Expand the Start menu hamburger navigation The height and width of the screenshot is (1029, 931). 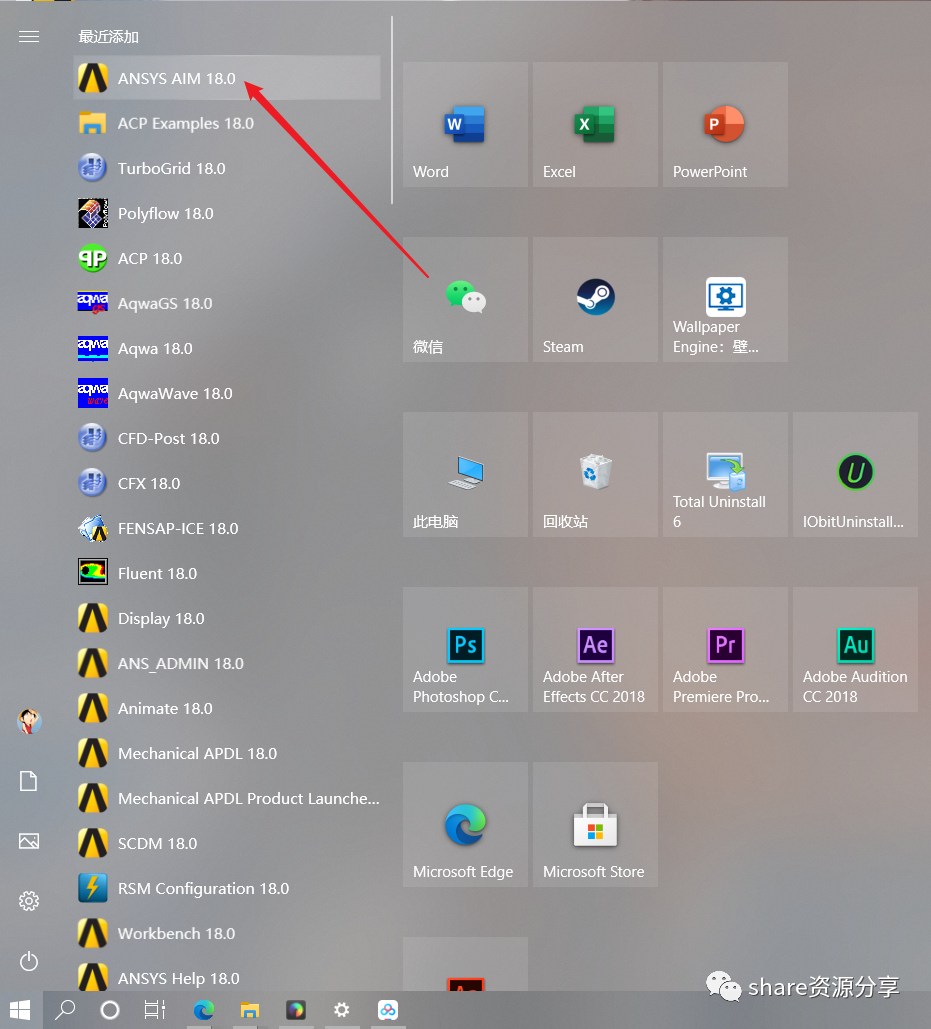tap(29, 37)
